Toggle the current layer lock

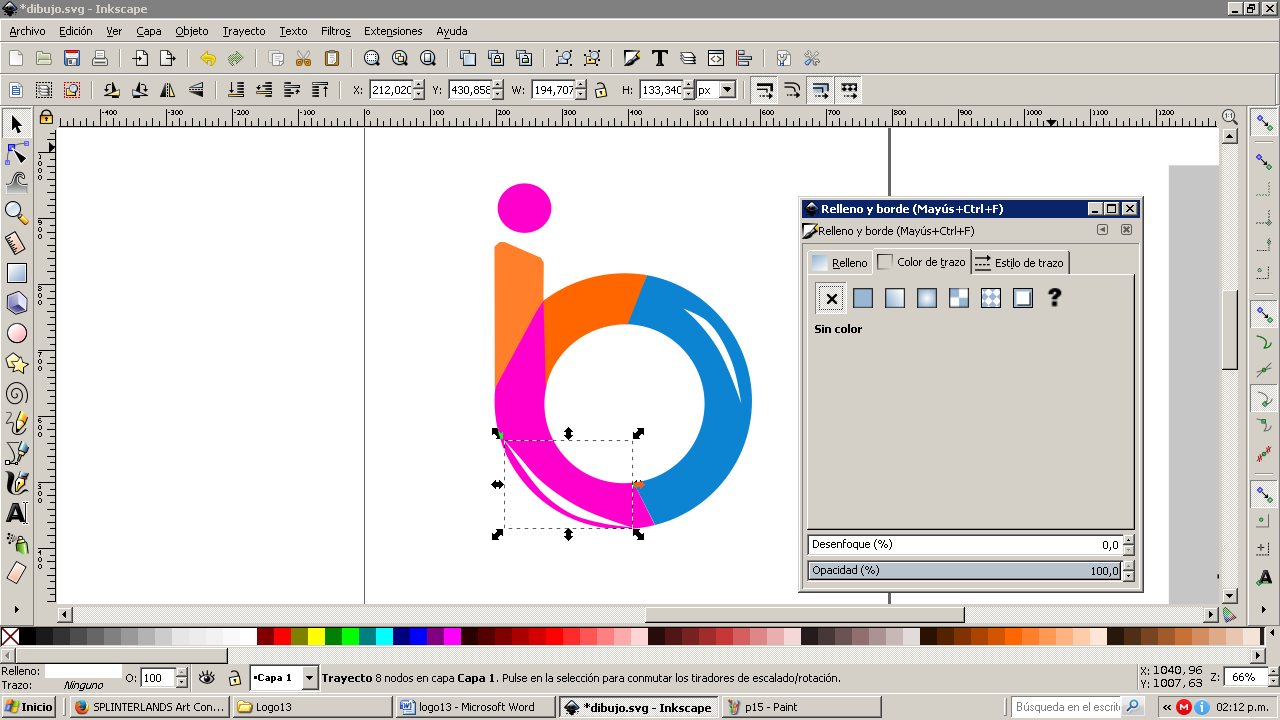[x=234, y=678]
